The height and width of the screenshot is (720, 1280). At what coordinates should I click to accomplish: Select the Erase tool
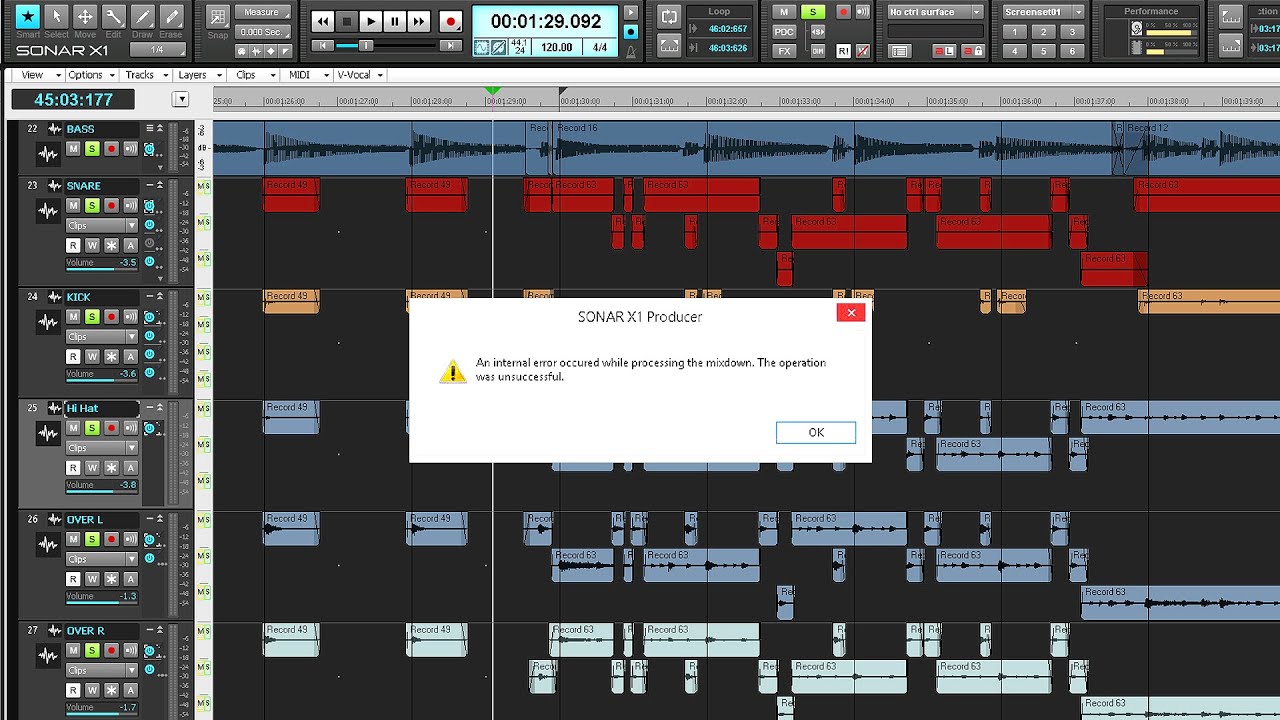(171, 16)
